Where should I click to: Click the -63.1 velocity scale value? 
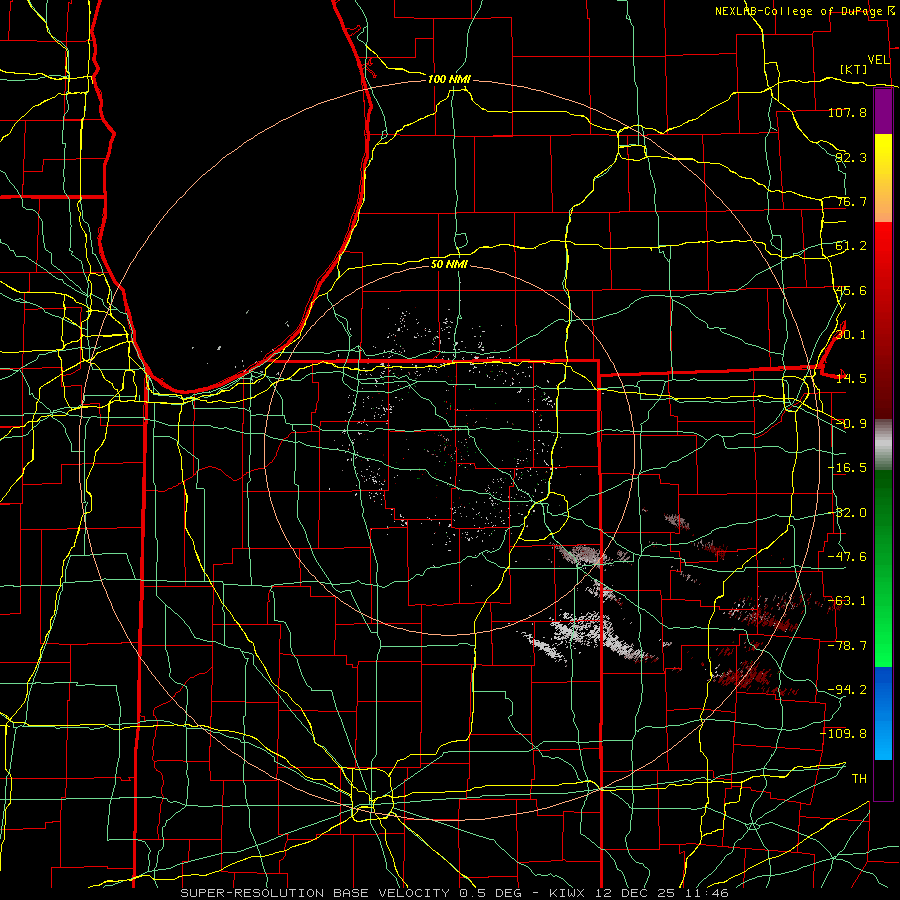tap(847, 601)
